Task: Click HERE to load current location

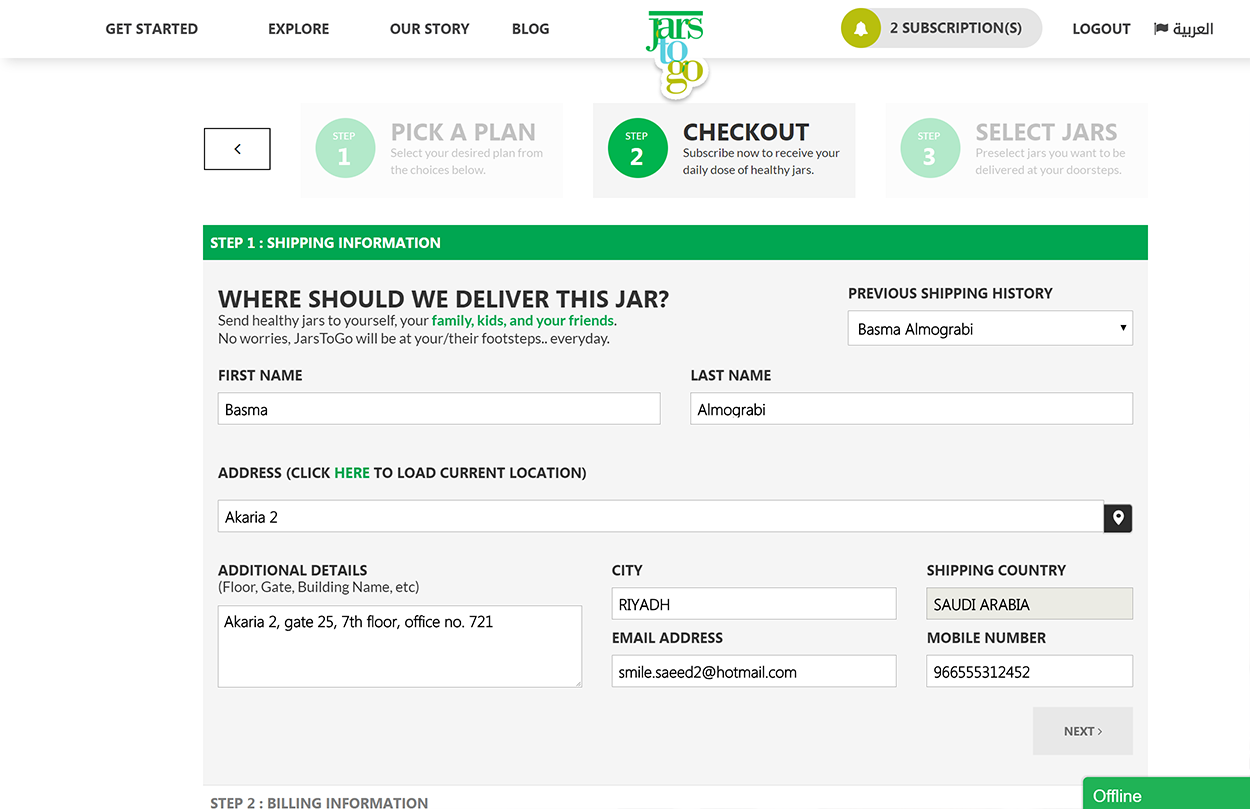Action: tap(352, 473)
